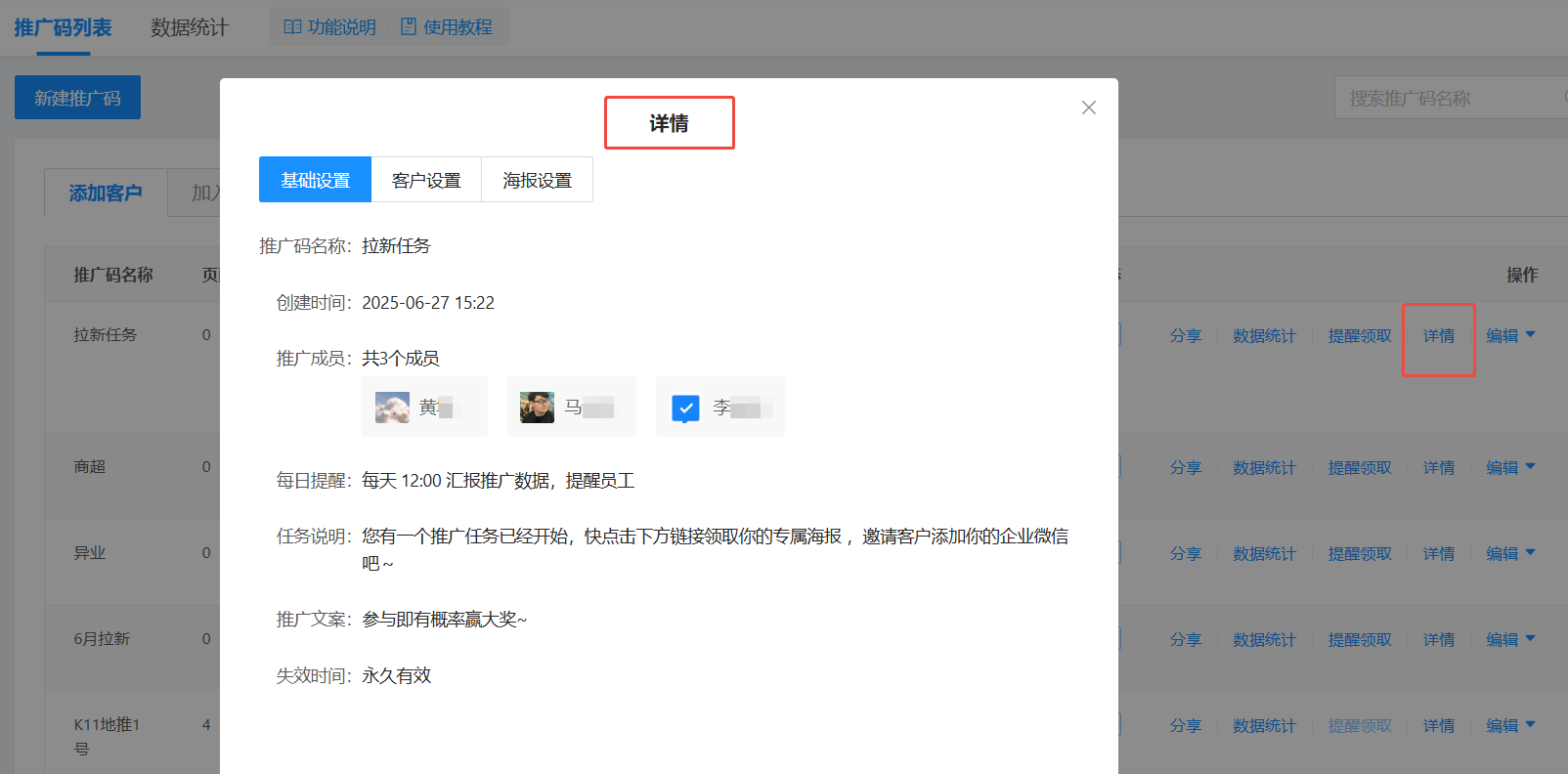Click the K11地推1号 name in the table
Screen dimensions: 1568x774
pyautogui.click(x=107, y=737)
